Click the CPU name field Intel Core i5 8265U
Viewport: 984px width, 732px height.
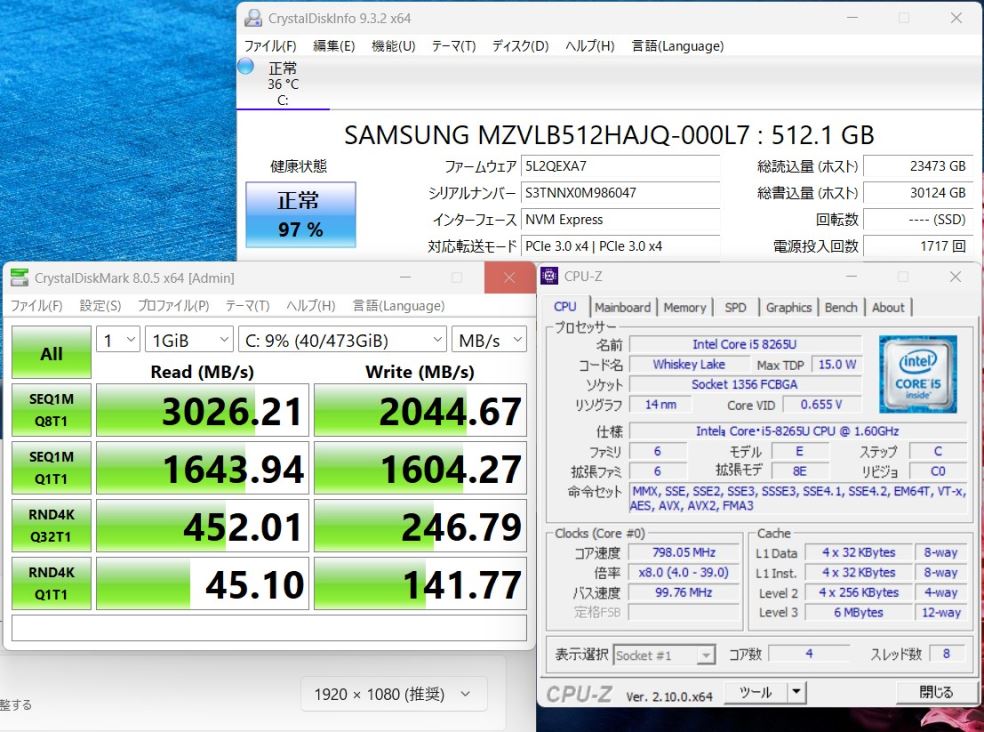coord(745,344)
